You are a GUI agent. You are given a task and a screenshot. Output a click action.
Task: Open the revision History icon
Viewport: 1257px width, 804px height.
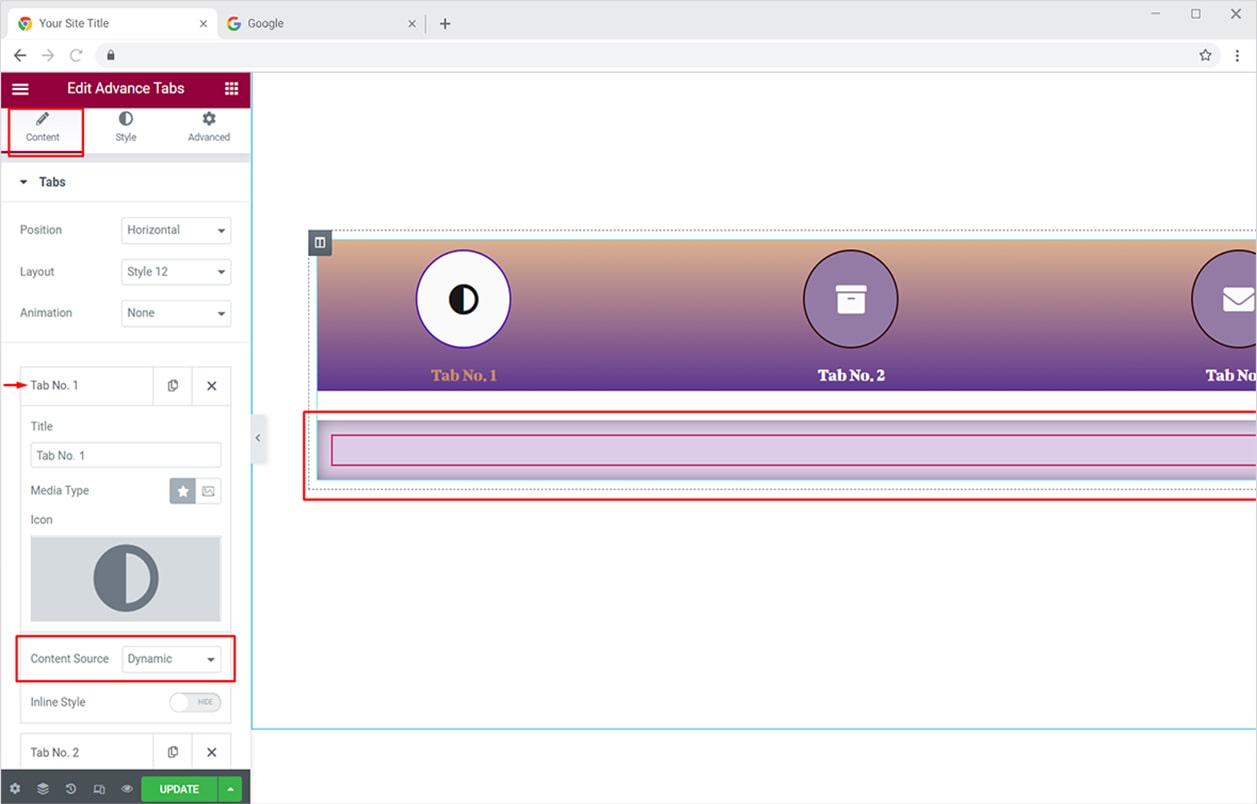pos(71,789)
